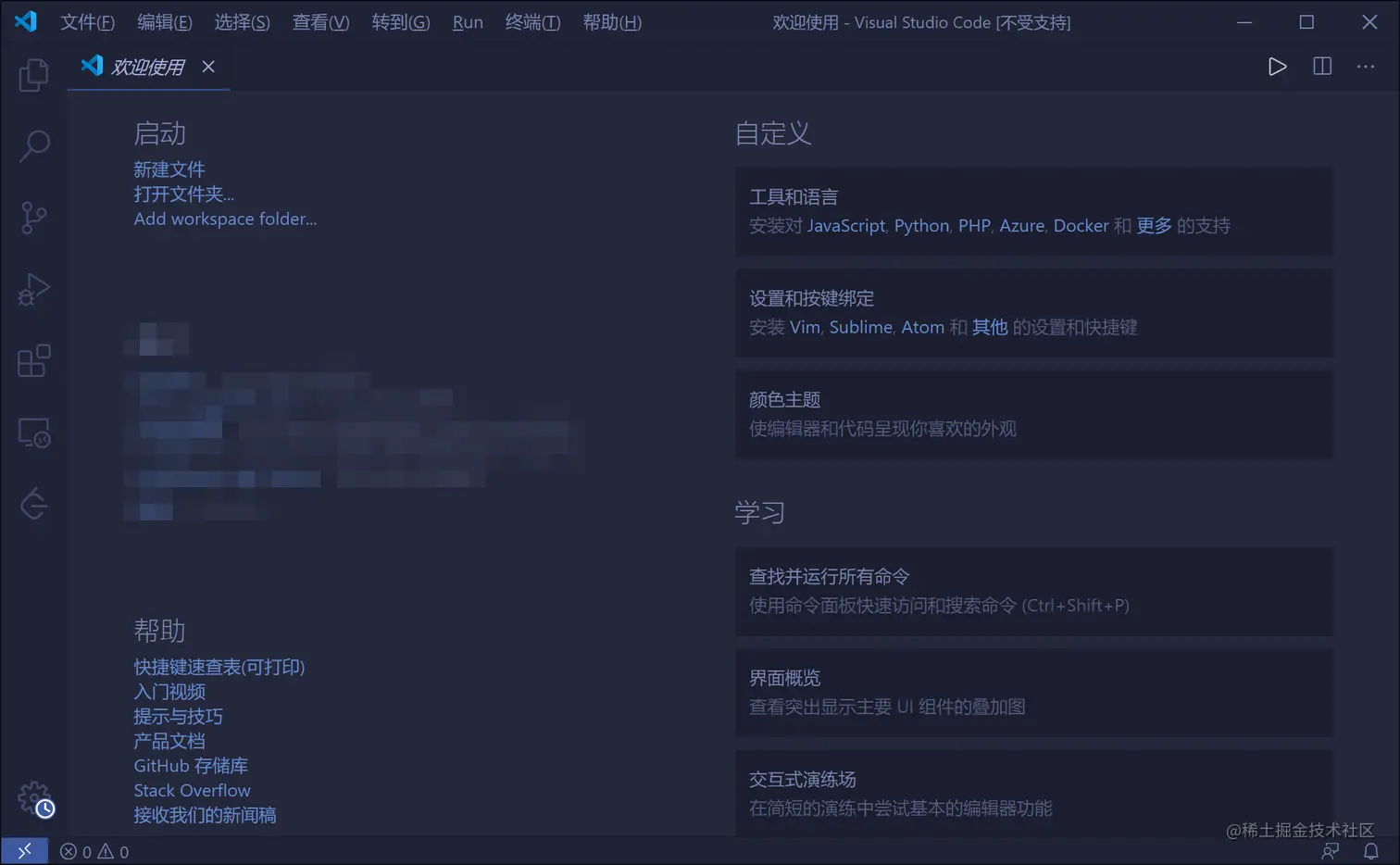Minimize the VS Code window
Viewport: 1400px width, 865px height.
point(1244,22)
